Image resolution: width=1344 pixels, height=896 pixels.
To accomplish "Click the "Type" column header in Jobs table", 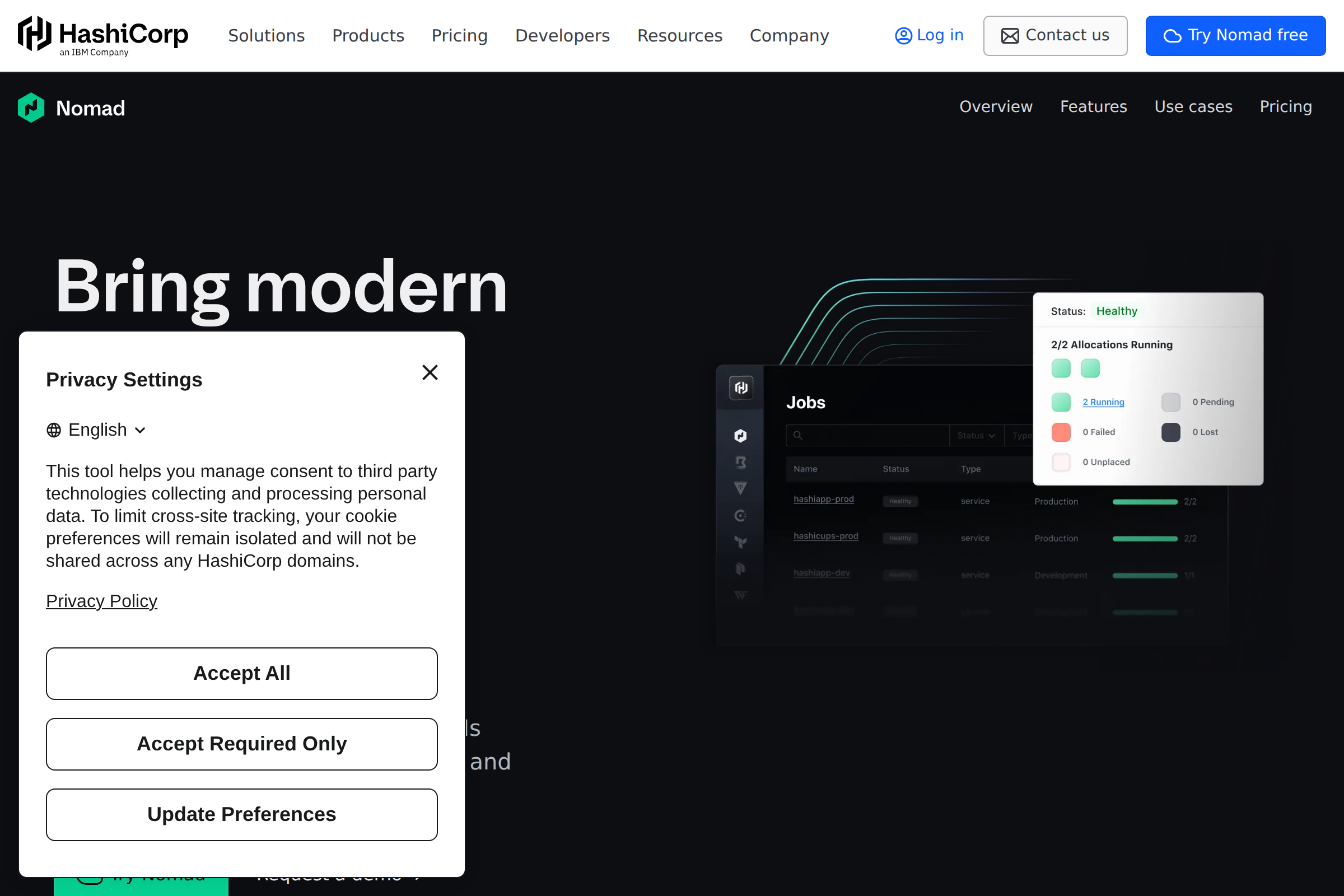I will pos(970,469).
